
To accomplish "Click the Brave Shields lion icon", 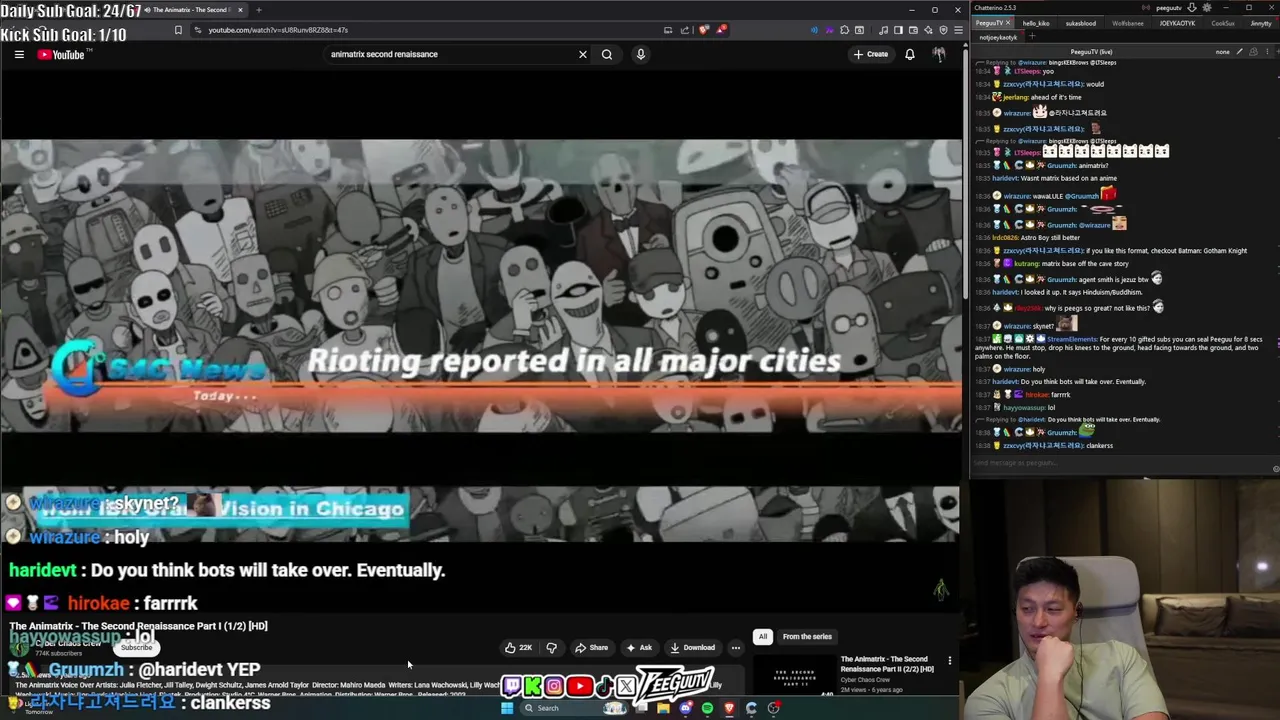I will 703,30.
